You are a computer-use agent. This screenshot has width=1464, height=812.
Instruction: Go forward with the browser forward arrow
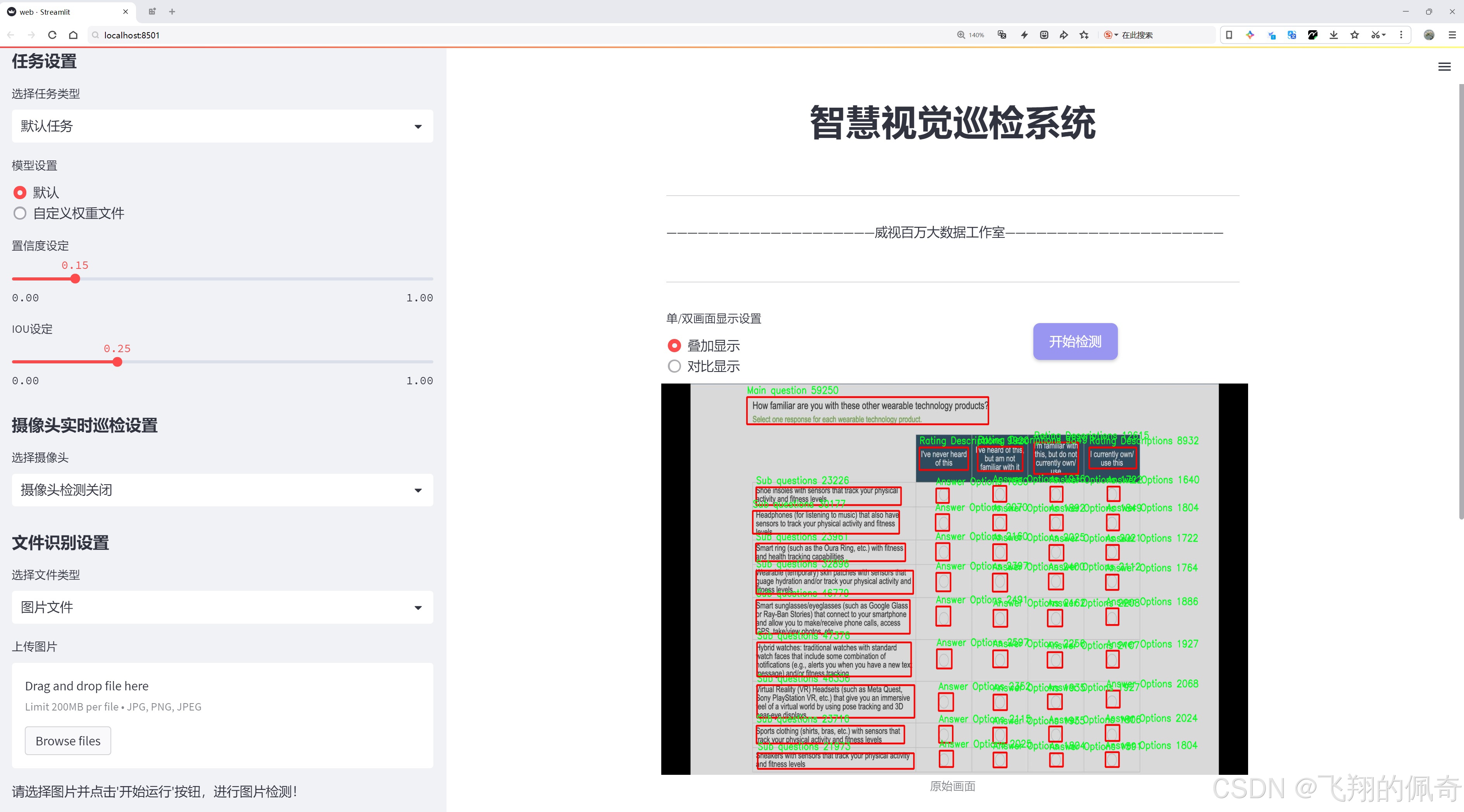coord(31,34)
